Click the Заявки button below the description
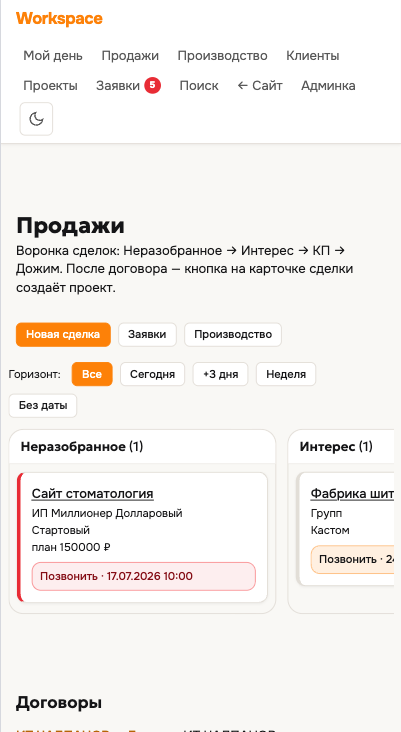401x732 pixels. tap(147, 335)
